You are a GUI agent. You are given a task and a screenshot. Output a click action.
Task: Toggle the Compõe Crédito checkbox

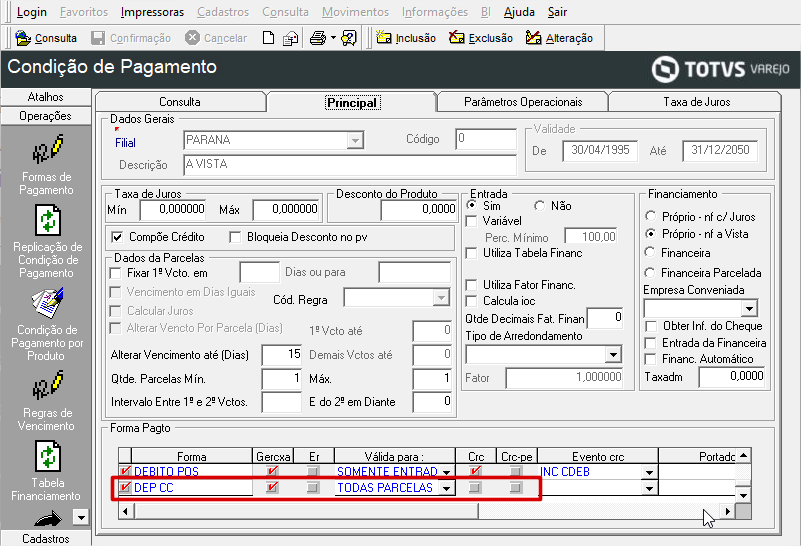coord(117,237)
